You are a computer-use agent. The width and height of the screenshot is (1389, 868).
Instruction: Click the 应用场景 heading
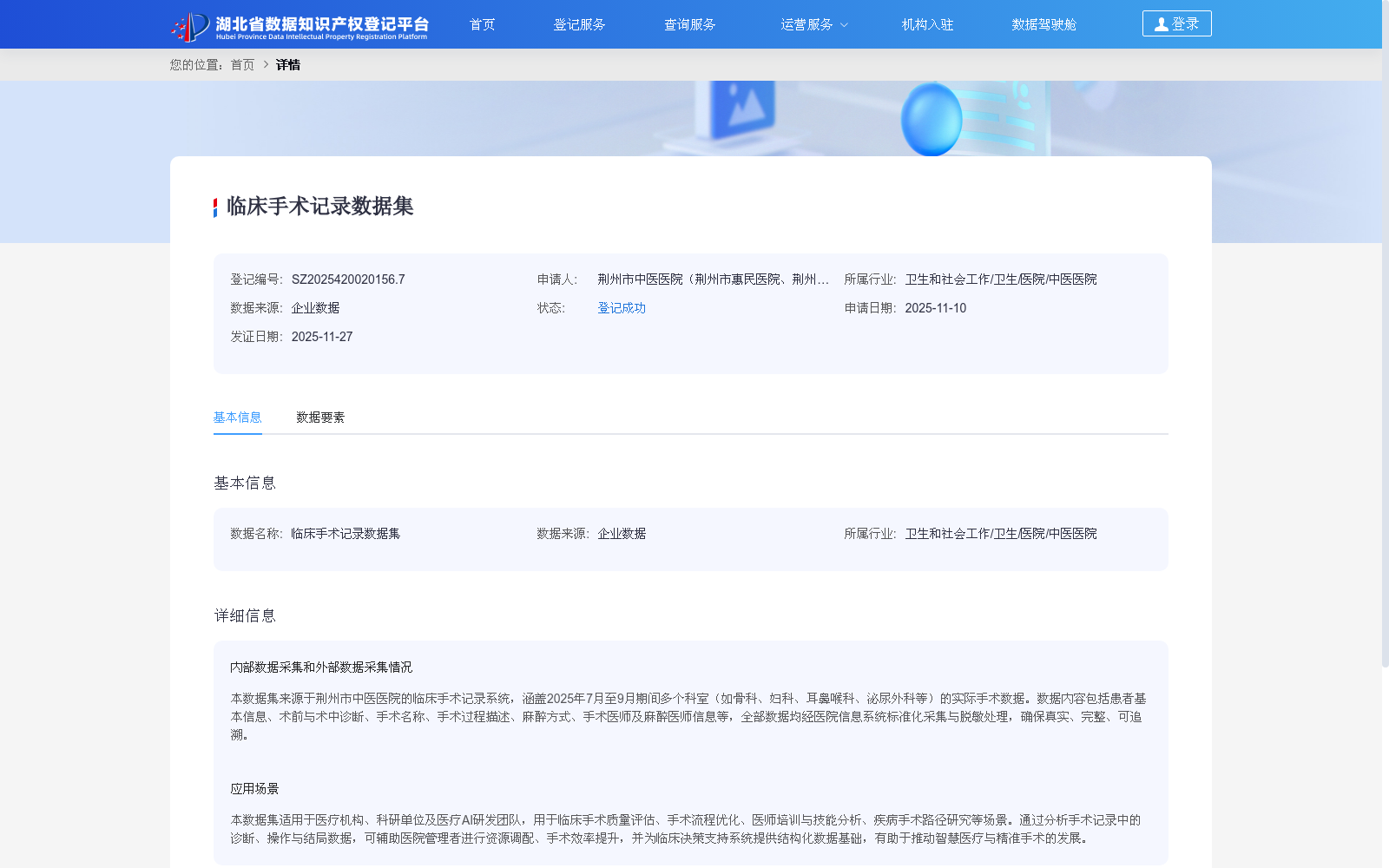pos(254,789)
